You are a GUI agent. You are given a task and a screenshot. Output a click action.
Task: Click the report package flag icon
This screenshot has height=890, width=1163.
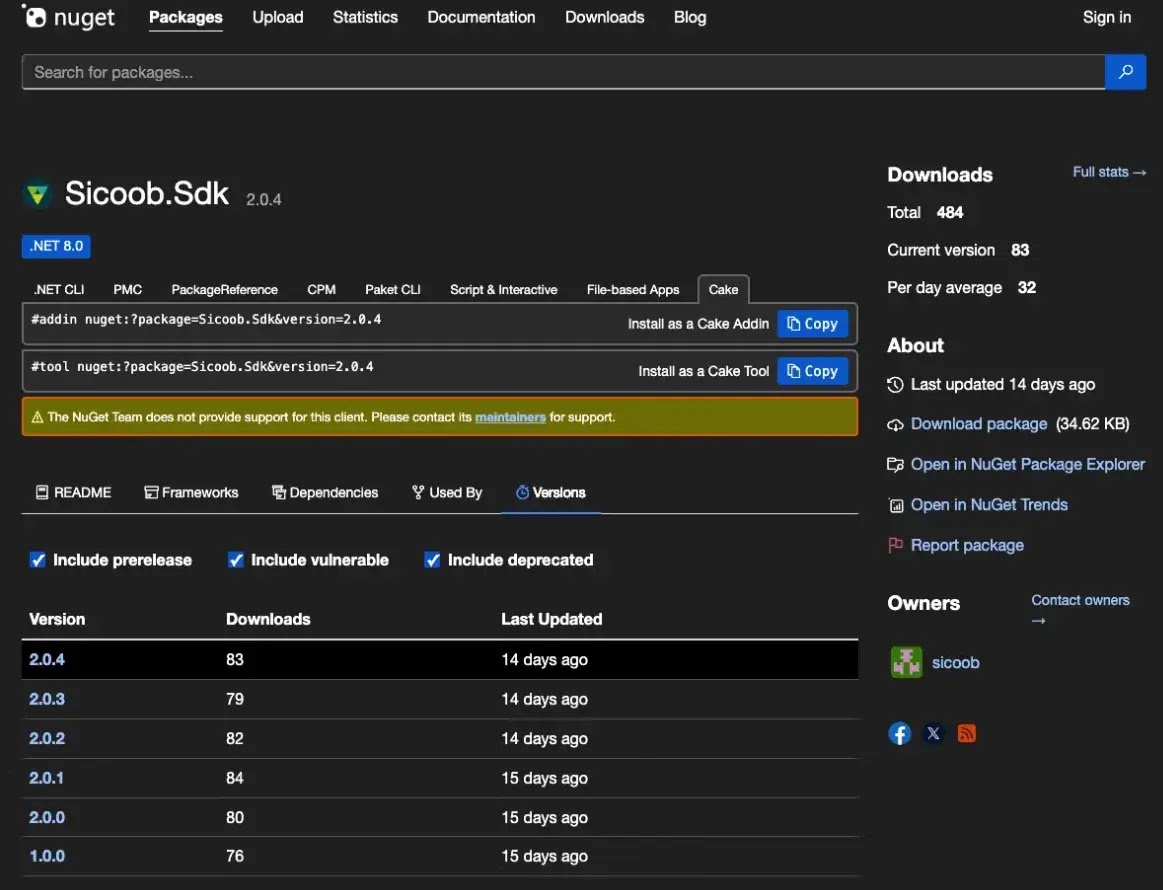(x=895, y=545)
